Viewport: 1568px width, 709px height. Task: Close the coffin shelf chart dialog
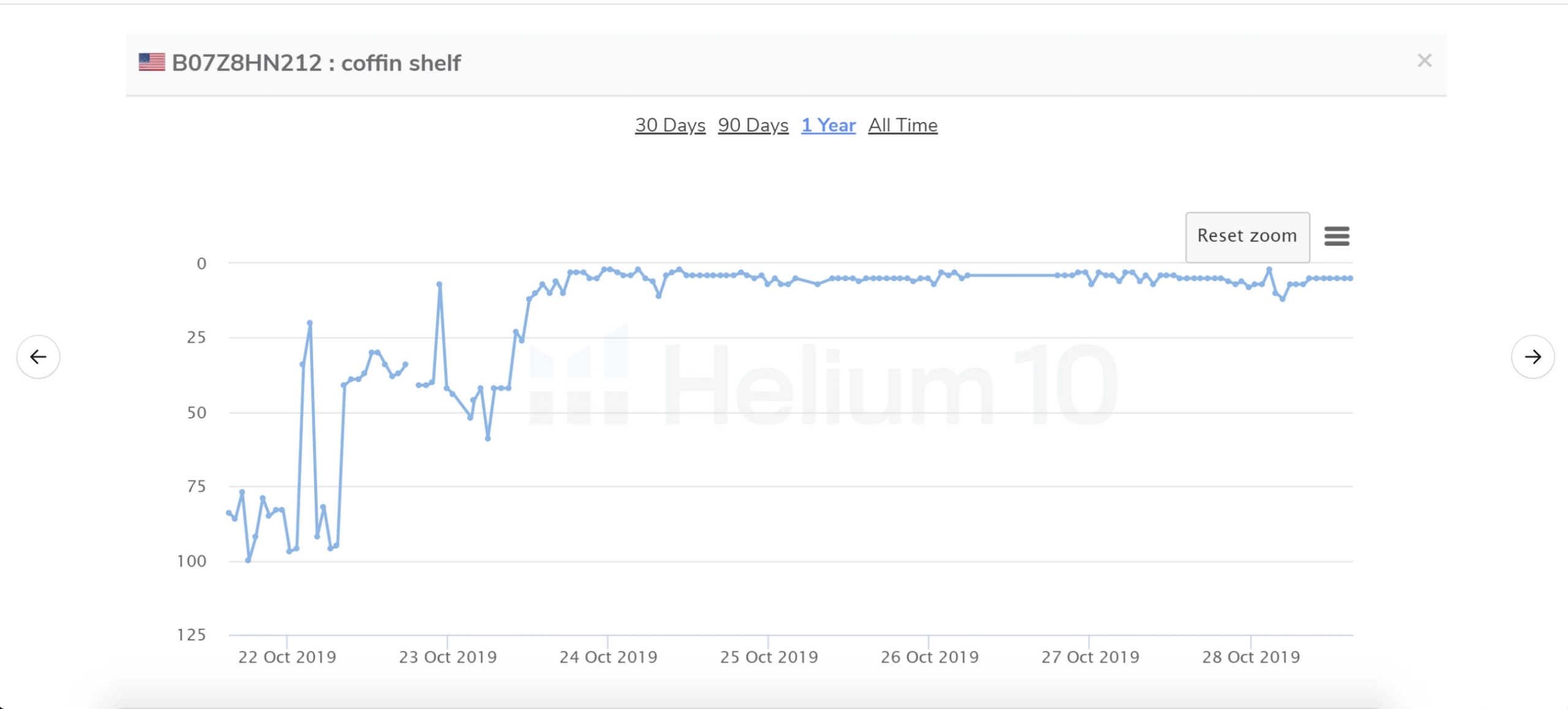pyautogui.click(x=1424, y=61)
